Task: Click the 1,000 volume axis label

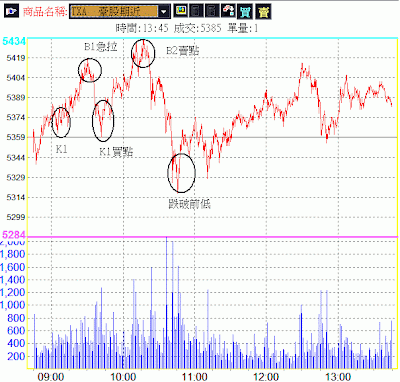Action: pos(12,305)
